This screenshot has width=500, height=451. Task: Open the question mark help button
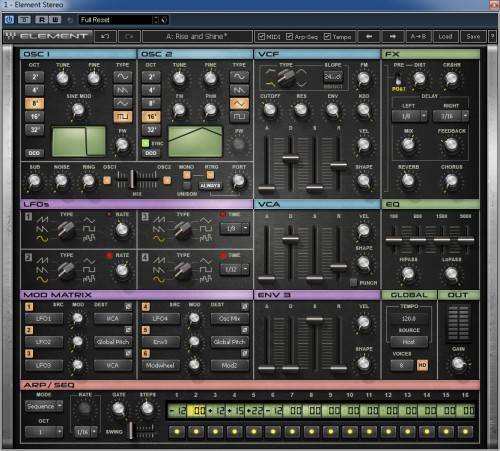click(492, 36)
